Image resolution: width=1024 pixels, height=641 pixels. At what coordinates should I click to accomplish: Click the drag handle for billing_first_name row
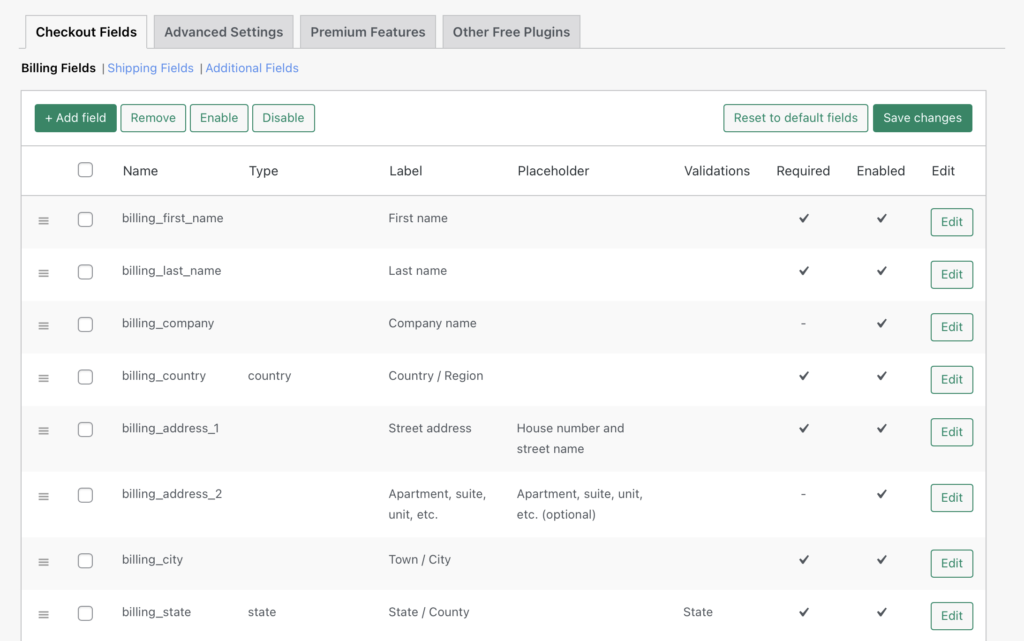click(x=43, y=221)
